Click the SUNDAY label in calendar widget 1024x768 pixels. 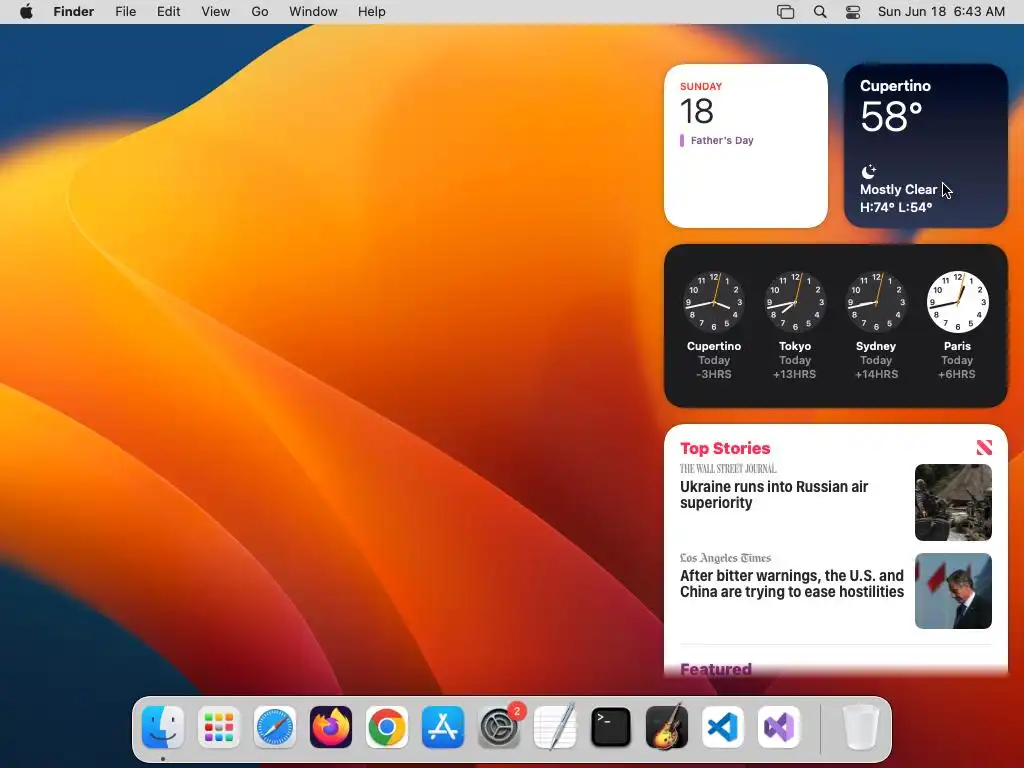(701, 86)
